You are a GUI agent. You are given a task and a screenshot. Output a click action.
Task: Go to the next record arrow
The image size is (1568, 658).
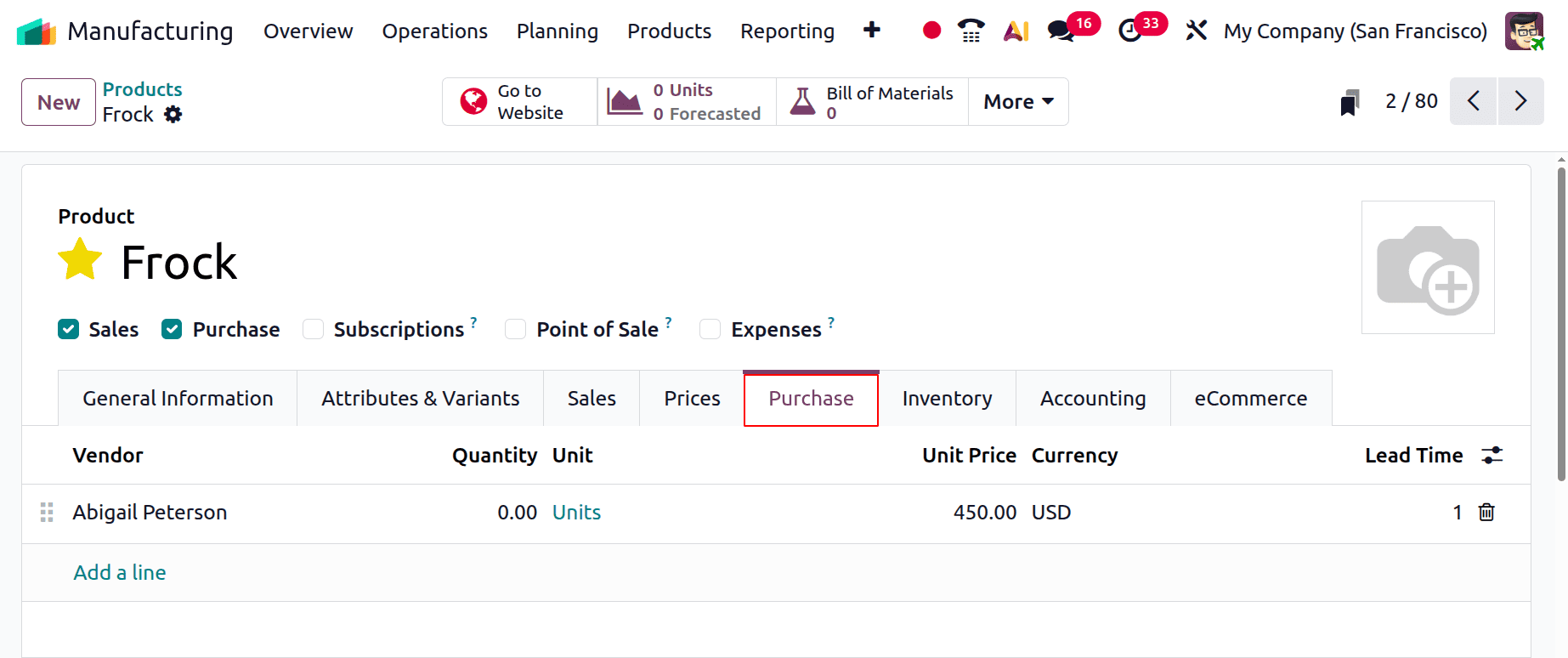(1521, 101)
